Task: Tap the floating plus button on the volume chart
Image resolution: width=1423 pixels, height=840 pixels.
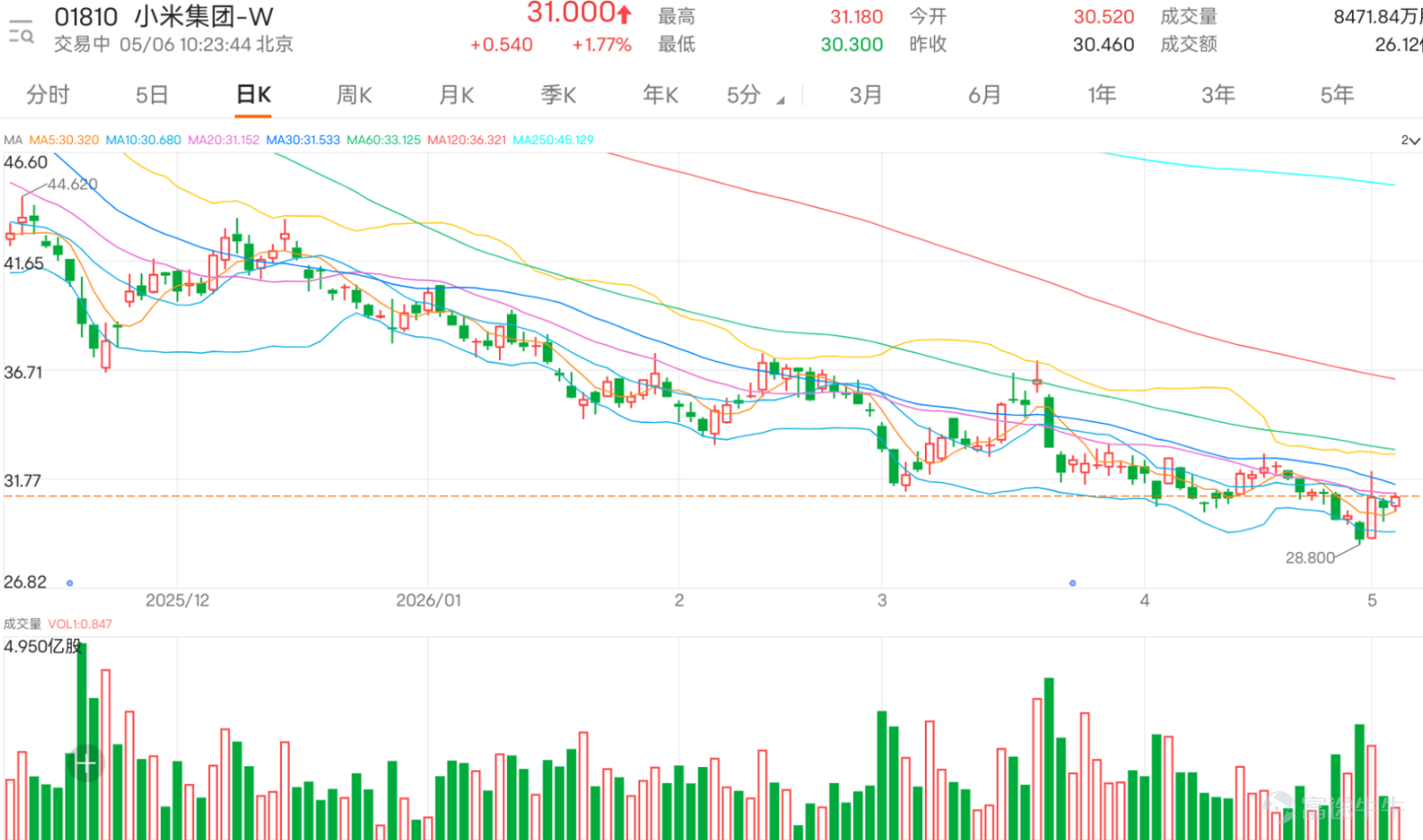Action: tap(85, 762)
